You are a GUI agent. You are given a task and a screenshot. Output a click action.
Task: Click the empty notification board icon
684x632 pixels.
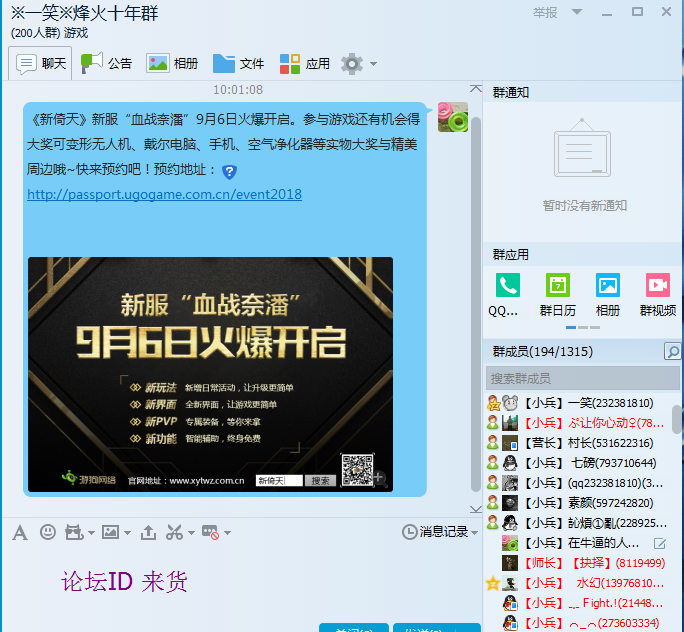click(x=582, y=148)
